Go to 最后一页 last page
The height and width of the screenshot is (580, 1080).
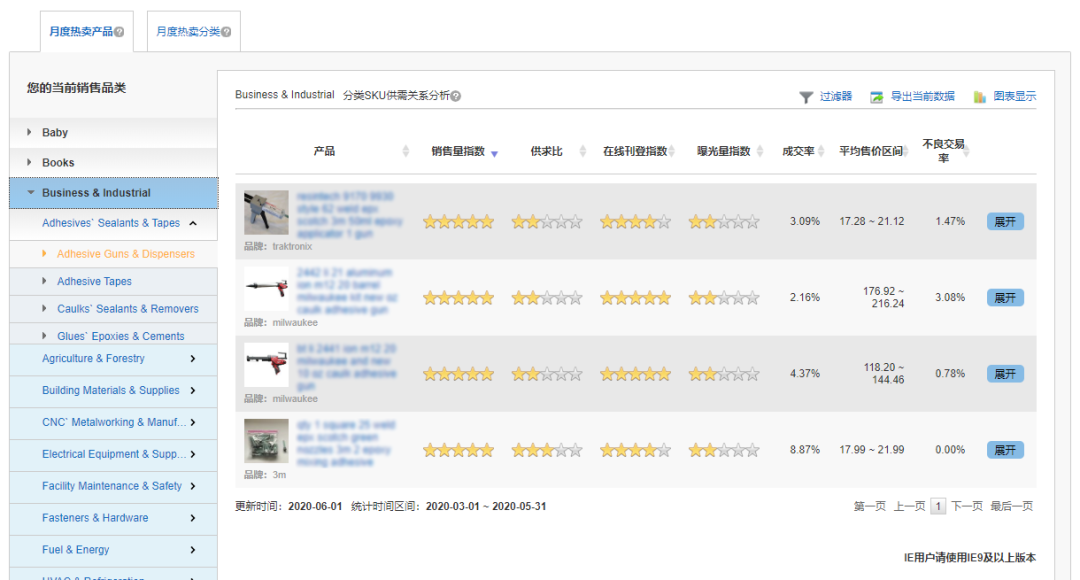(x=1012, y=506)
